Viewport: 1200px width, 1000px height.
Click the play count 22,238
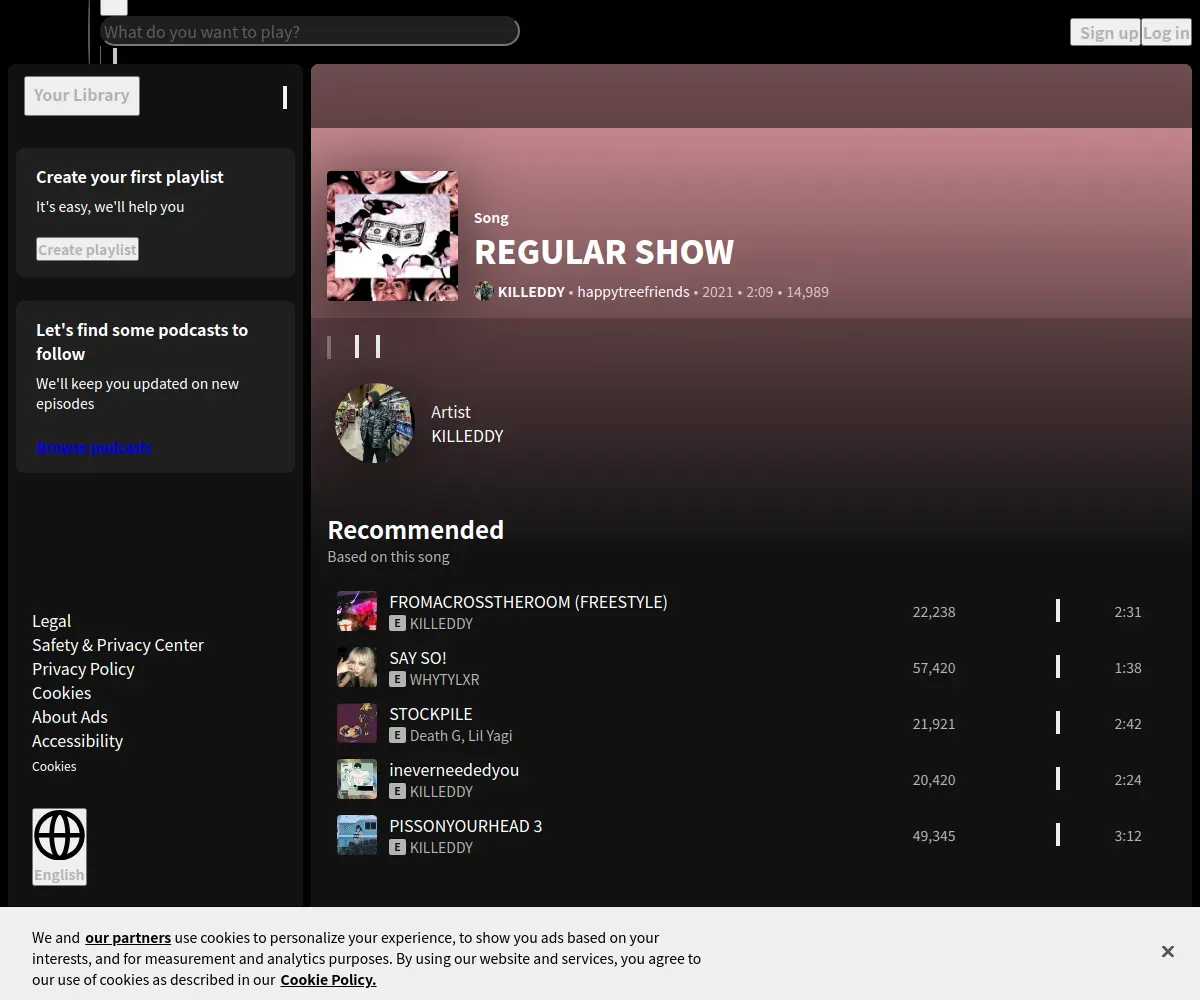click(934, 612)
